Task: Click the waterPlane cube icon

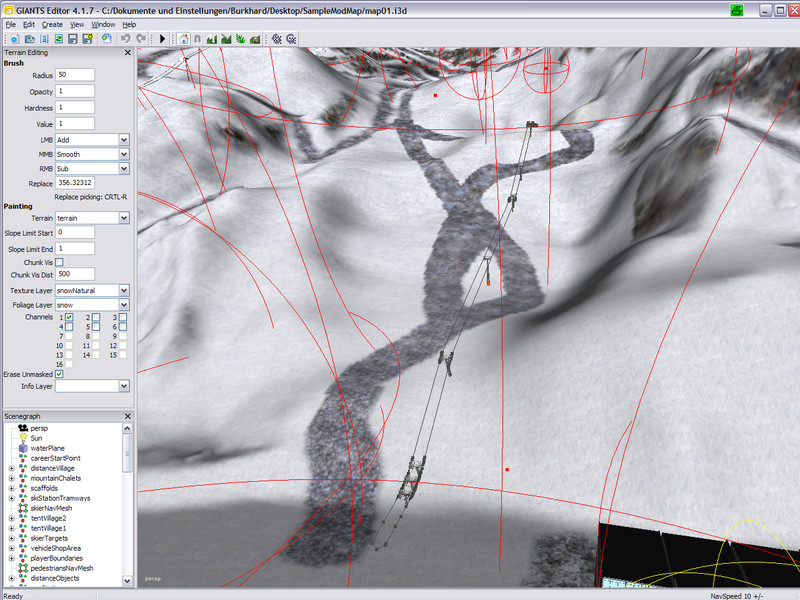Action: pyautogui.click(x=23, y=448)
